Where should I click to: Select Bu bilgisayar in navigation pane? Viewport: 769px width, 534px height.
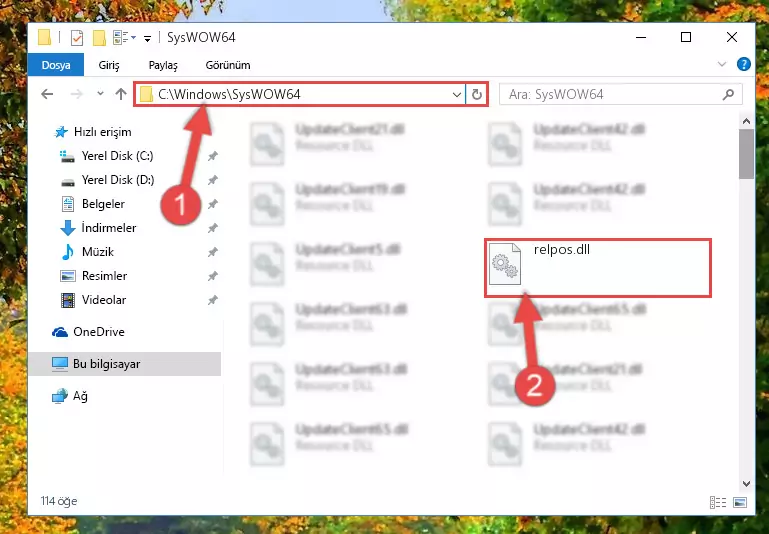pyautogui.click(x=125, y=364)
